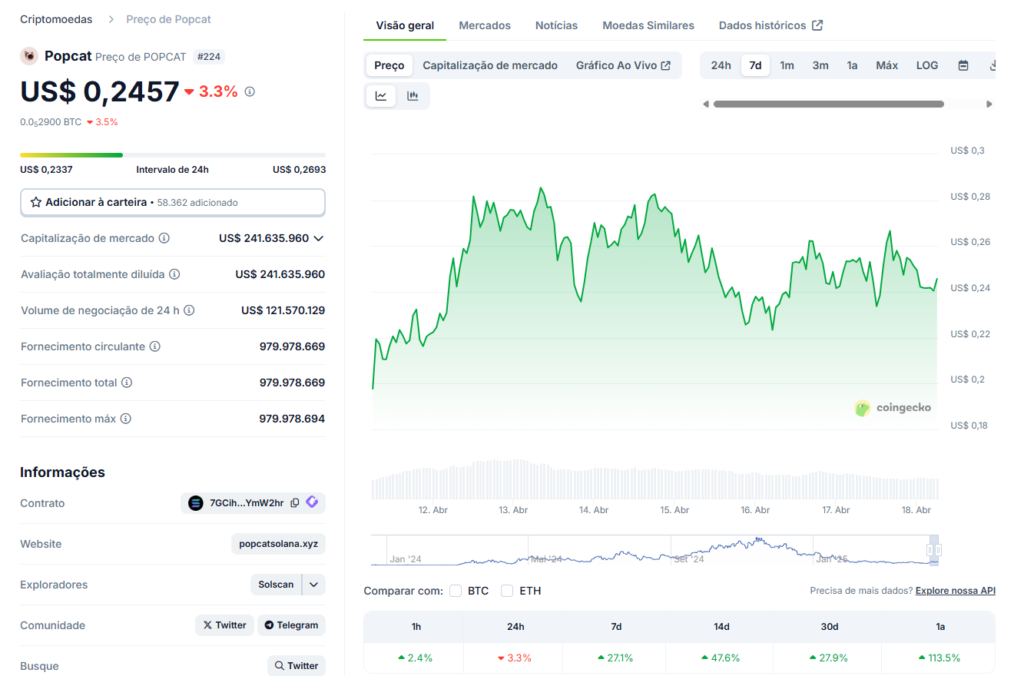Click the mini history overview chart

[x=653, y=550]
